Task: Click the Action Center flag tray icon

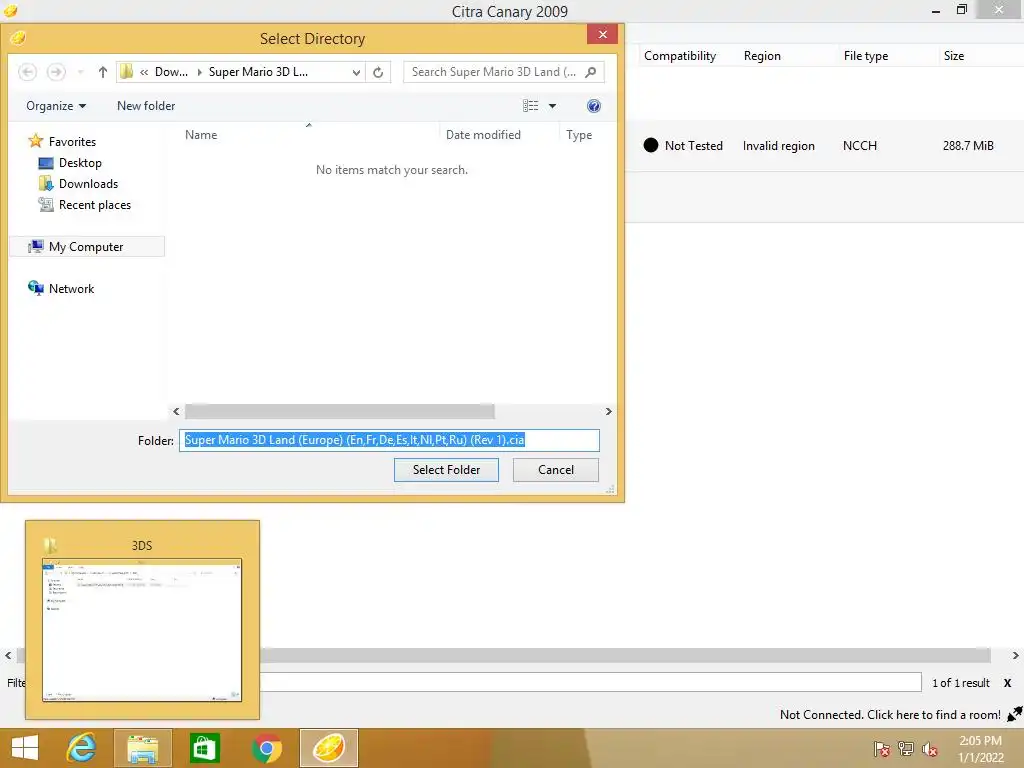Action: (882, 749)
